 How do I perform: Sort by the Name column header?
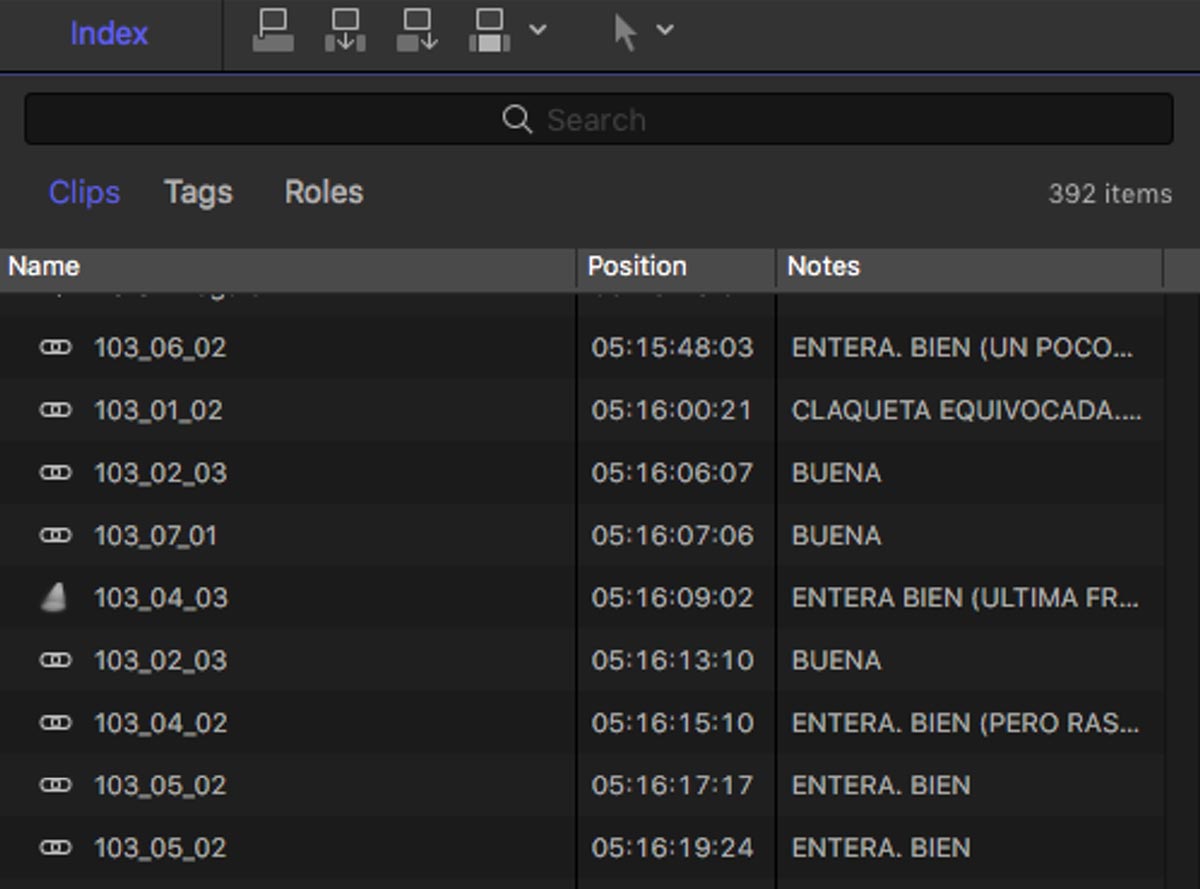(288, 266)
